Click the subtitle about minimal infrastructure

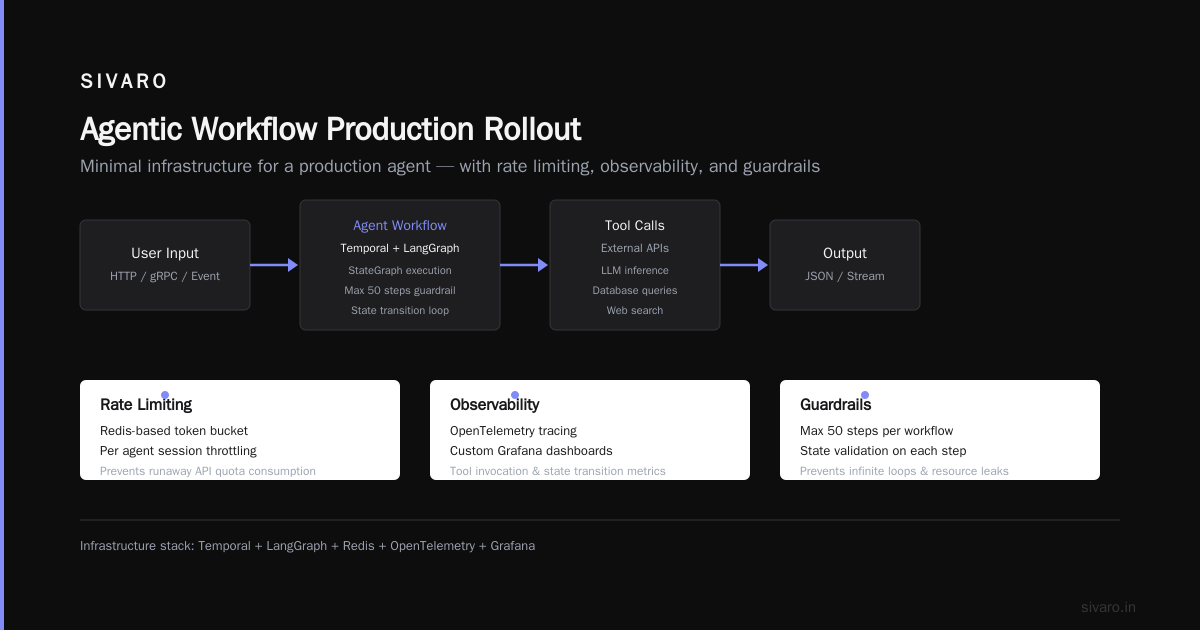coord(450,166)
